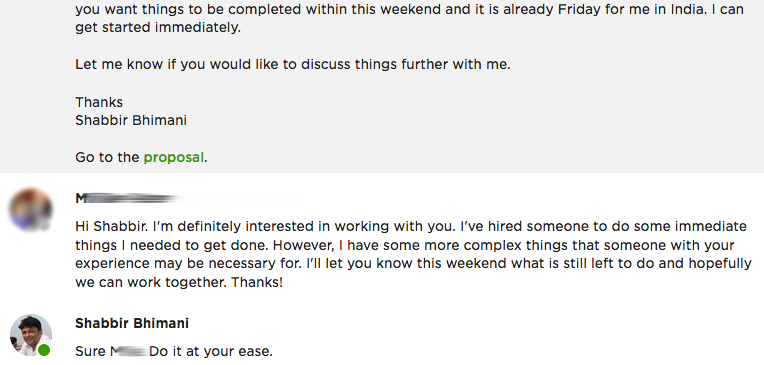Select the bold Shabbir Bhimani sender name
The height and width of the screenshot is (365, 764).
click(x=132, y=324)
